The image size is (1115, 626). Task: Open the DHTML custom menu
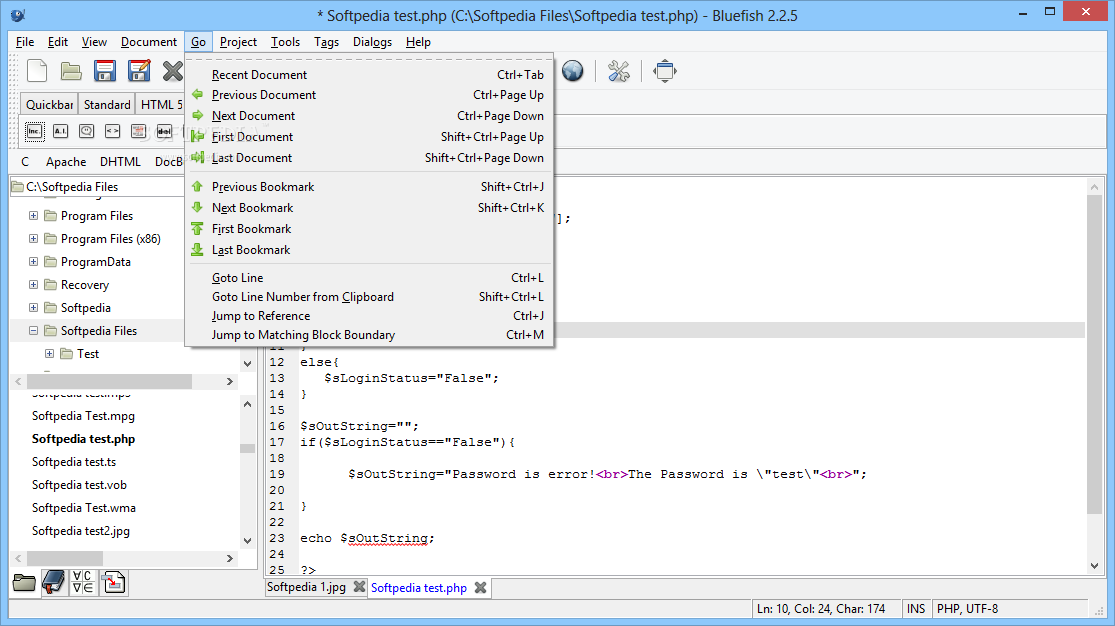point(120,162)
